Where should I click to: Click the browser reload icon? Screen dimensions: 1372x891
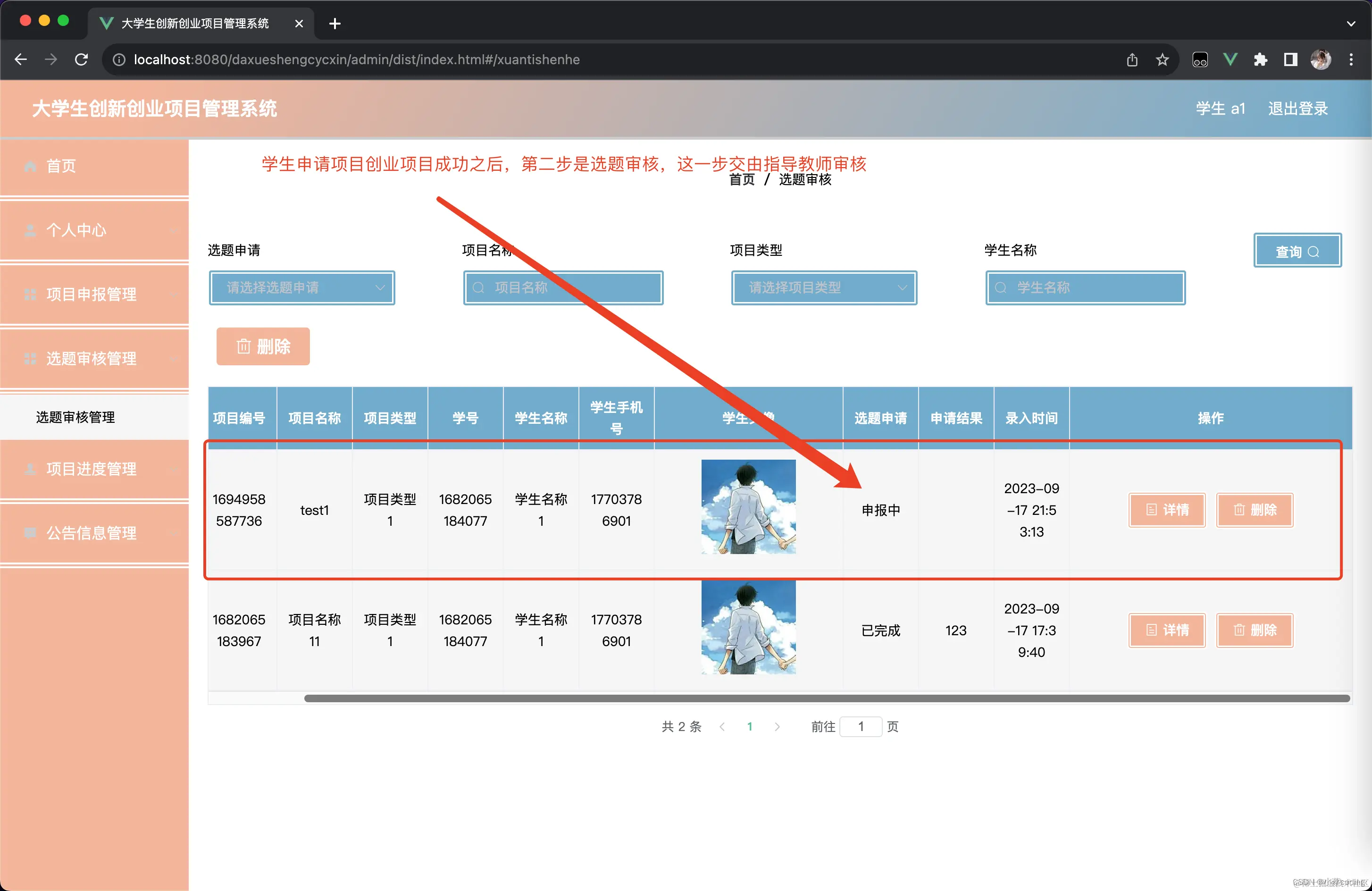pos(81,59)
